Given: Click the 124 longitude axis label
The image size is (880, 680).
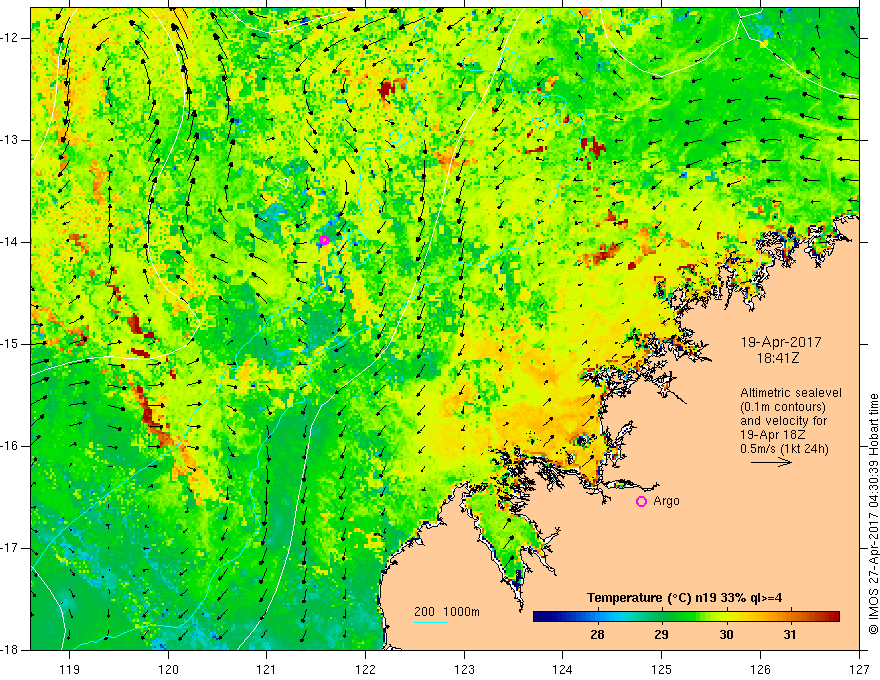Looking at the screenshot, I should click(x=562, y=669).
